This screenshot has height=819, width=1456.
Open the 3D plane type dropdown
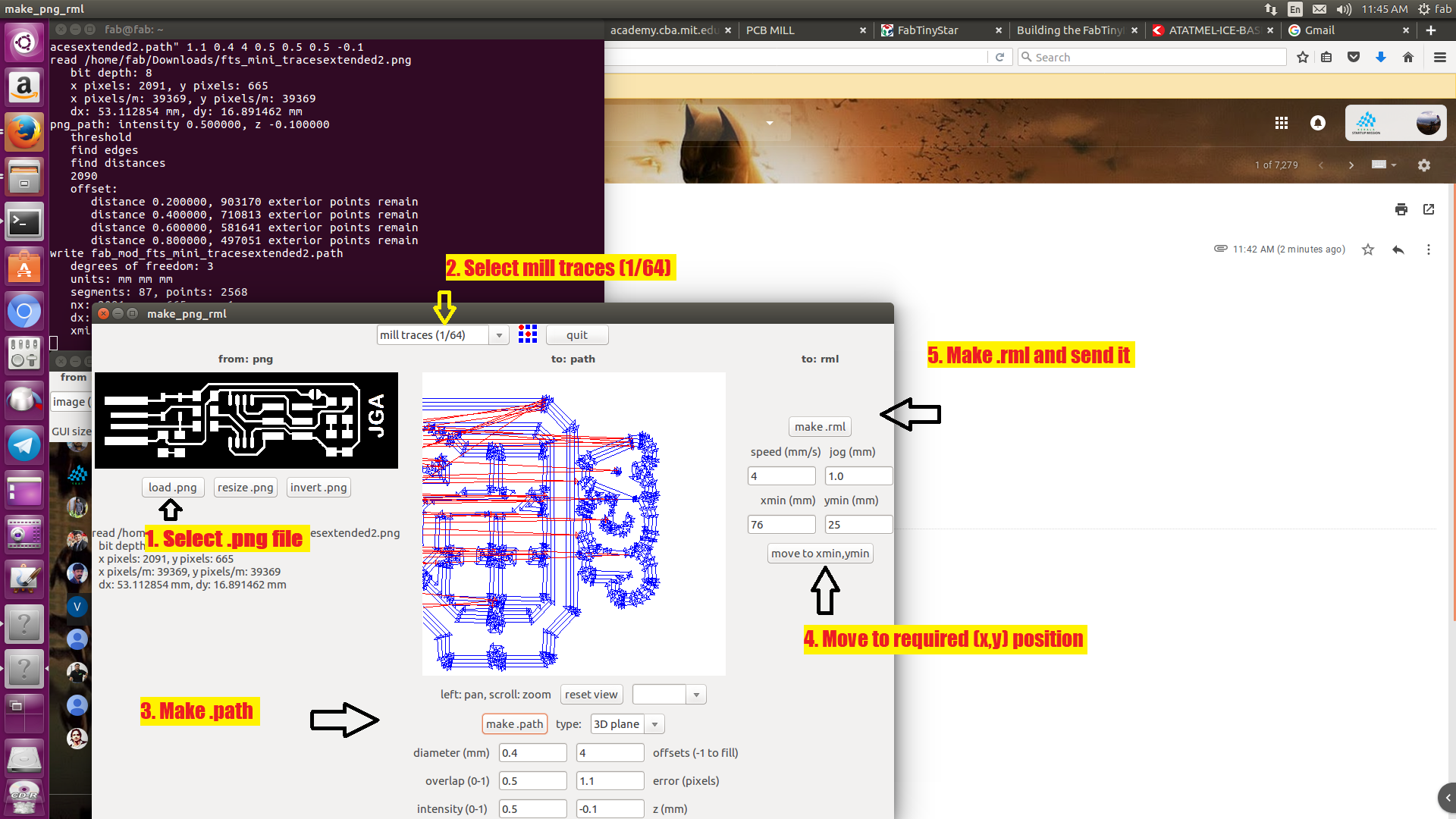pyautogui.click(x=654, y=724)
